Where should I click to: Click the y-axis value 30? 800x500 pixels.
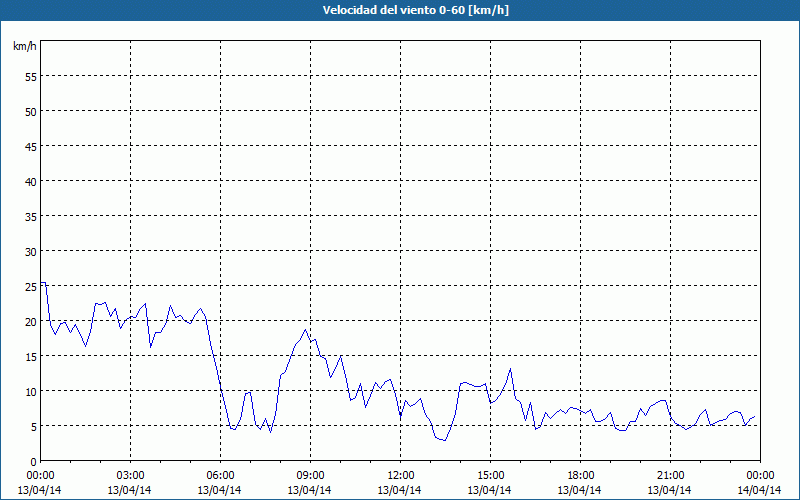pos(31,251)
